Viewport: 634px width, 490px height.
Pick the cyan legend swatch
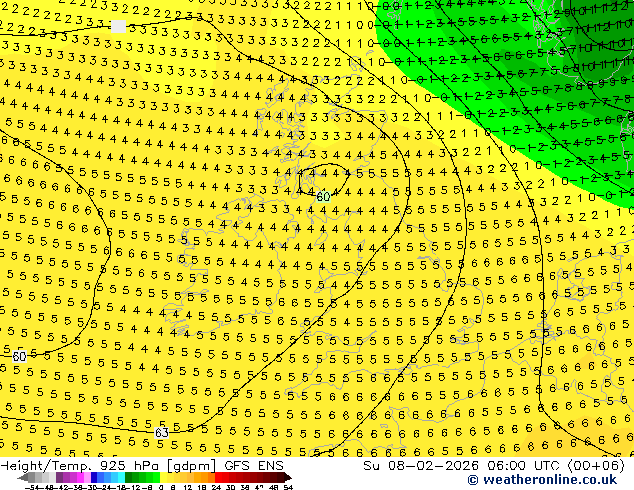121,477
